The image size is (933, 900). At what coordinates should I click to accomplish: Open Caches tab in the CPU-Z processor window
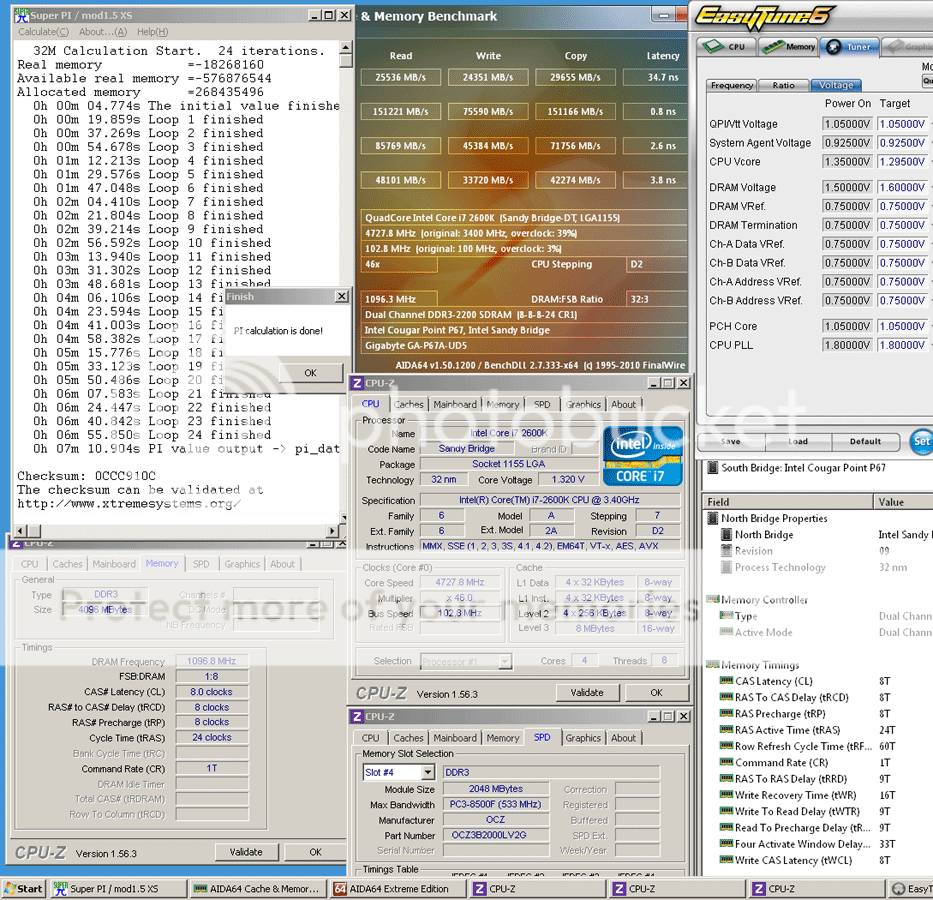[x=408, y=404]
